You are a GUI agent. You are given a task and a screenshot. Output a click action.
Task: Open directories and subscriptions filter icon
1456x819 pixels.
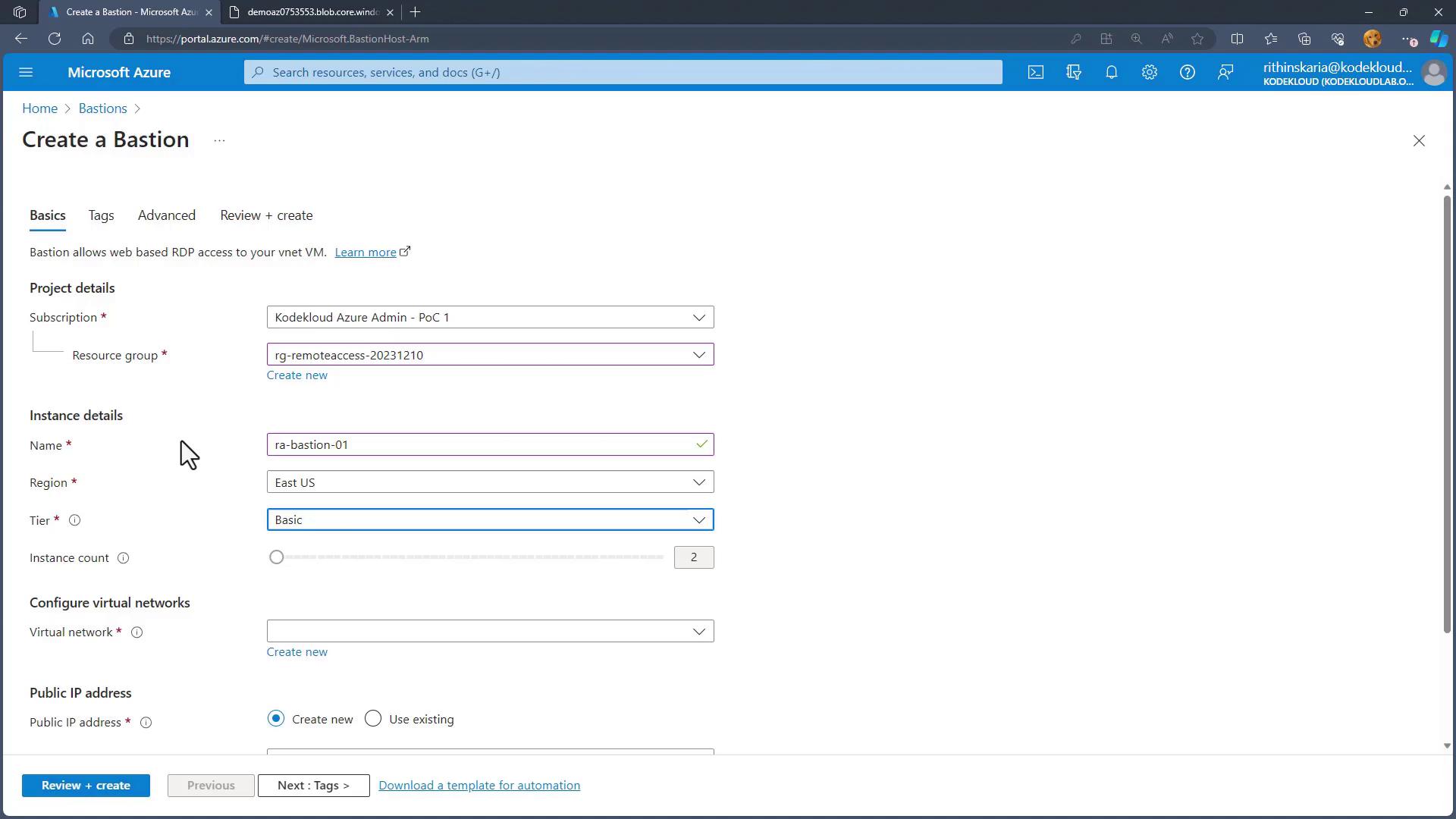pos(1073,72)
